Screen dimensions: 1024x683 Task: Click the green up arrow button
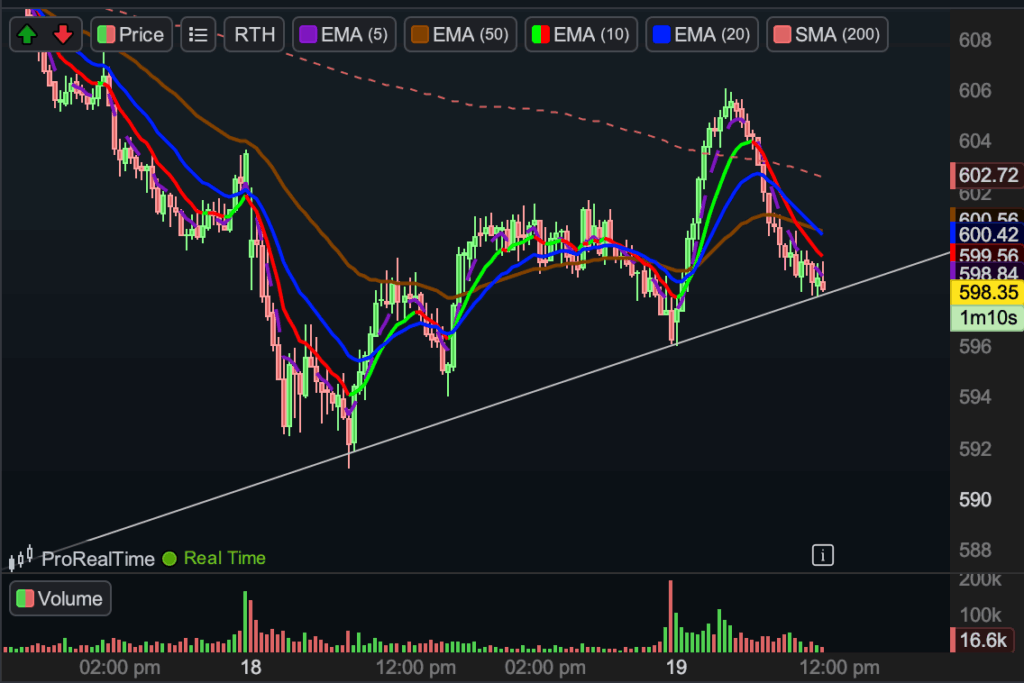click(27, 35)
